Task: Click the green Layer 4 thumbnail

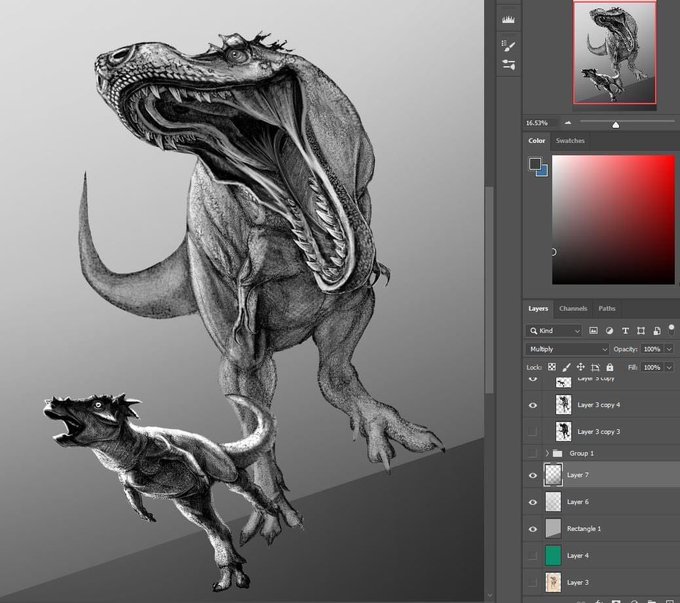Action: [x=553, y=556]
